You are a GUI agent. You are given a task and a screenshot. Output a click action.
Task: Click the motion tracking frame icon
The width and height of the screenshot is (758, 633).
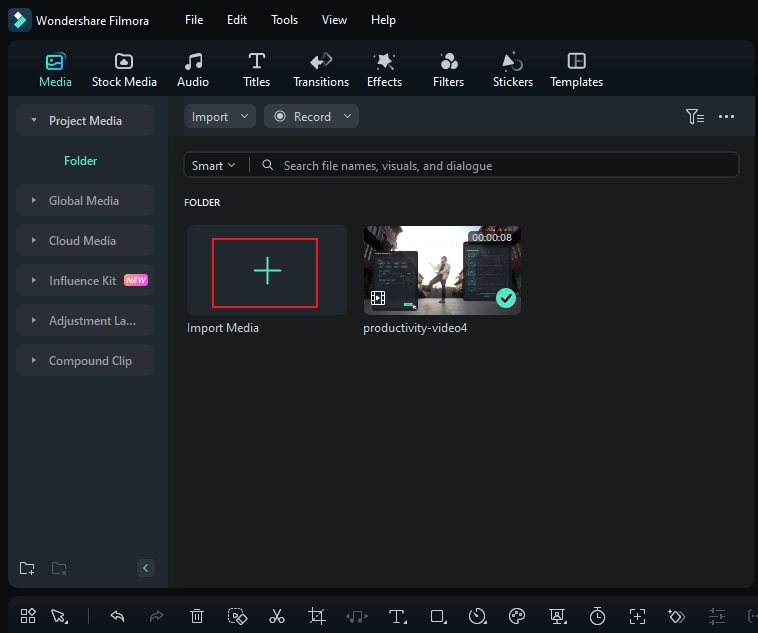pos(637,616)
